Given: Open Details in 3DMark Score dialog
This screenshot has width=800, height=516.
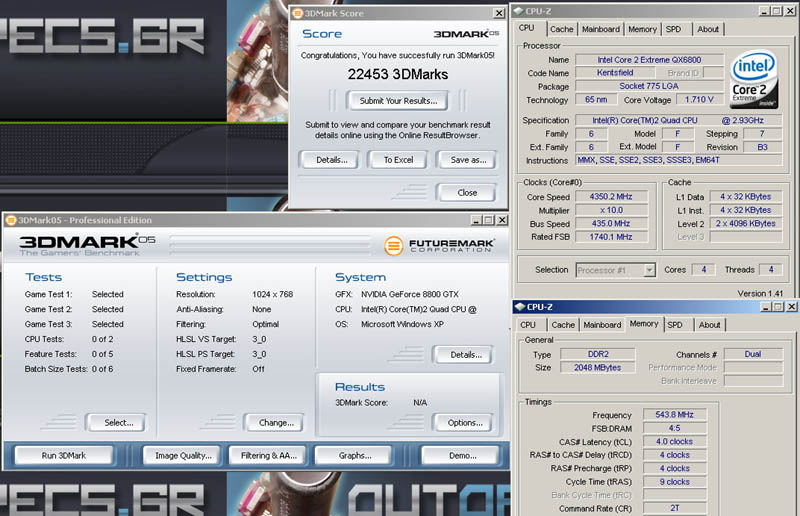Looking at the screenshot, I should coord(331,160).
